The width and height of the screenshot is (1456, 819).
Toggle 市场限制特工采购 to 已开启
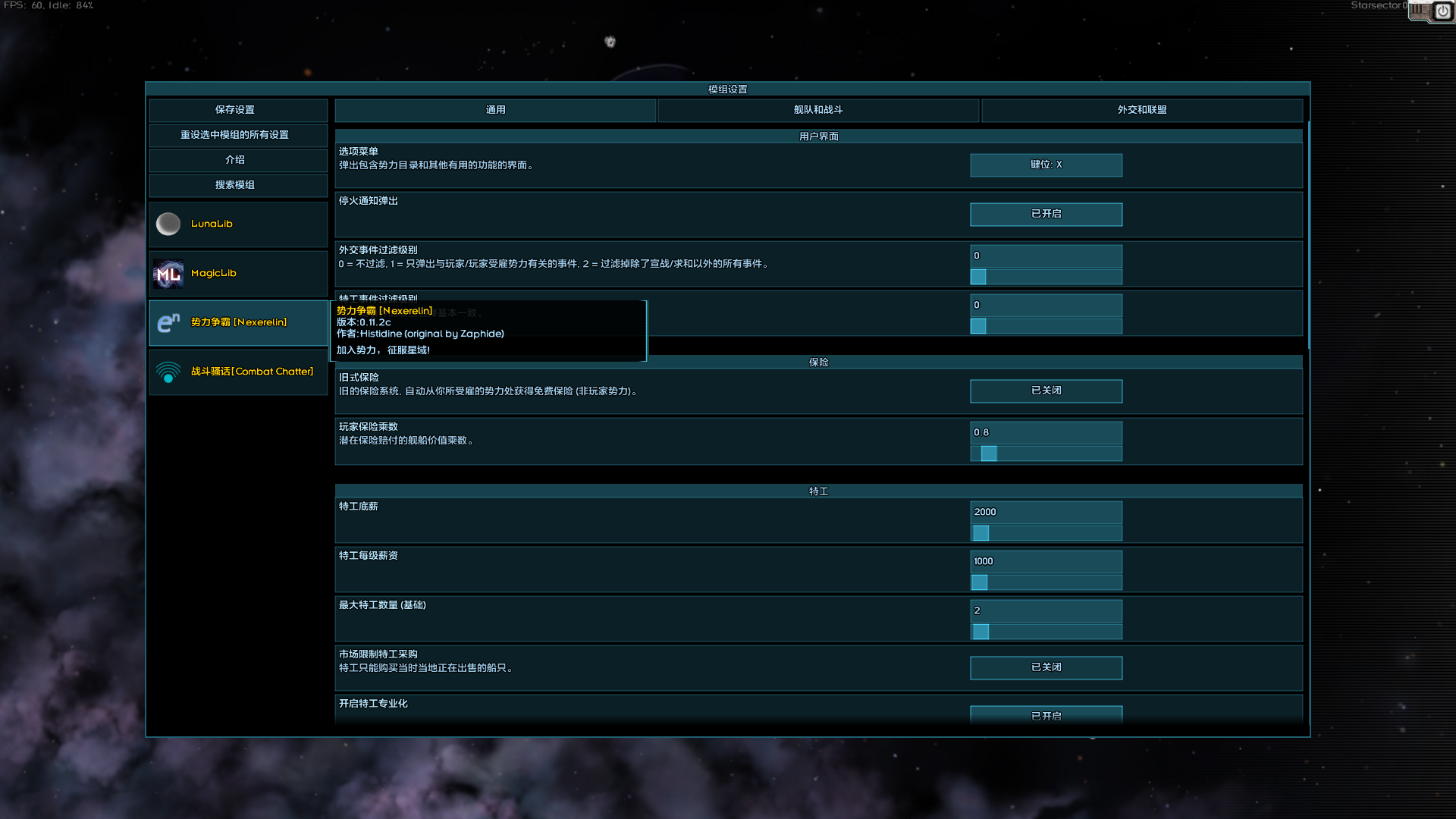[x=1046, y=667]
